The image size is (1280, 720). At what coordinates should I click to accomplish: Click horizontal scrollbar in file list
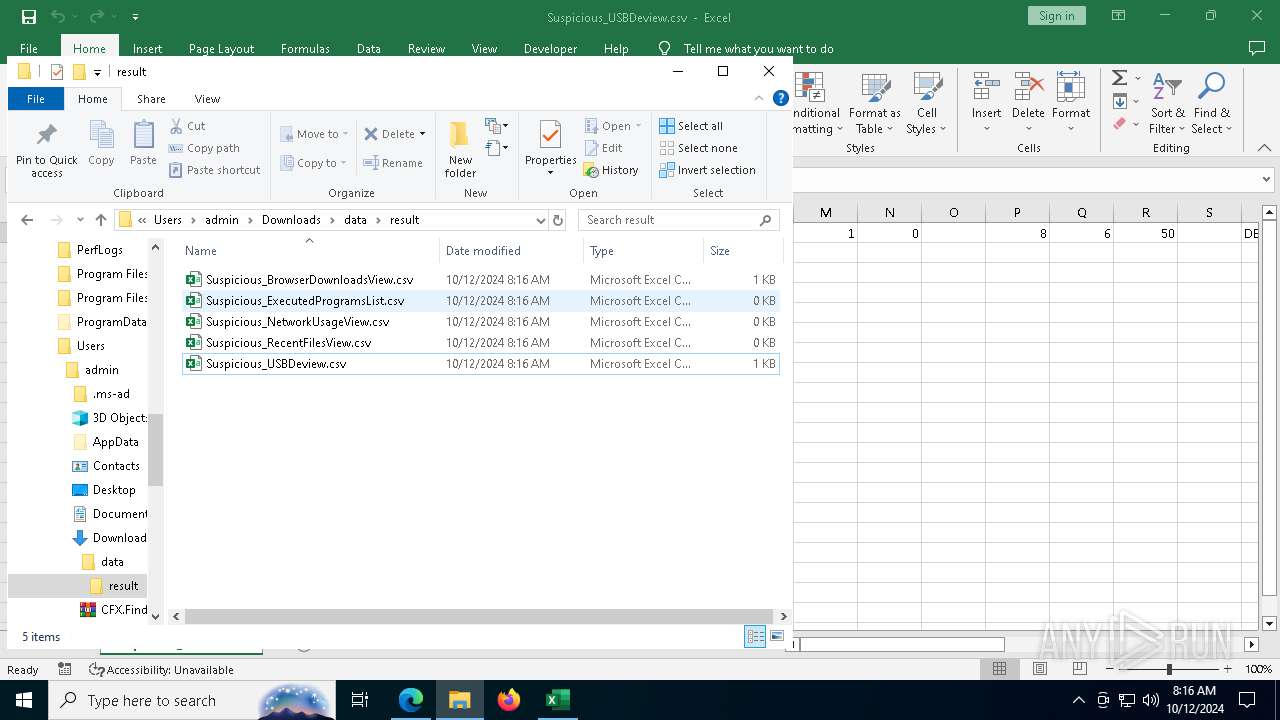(x=478, y=617)
